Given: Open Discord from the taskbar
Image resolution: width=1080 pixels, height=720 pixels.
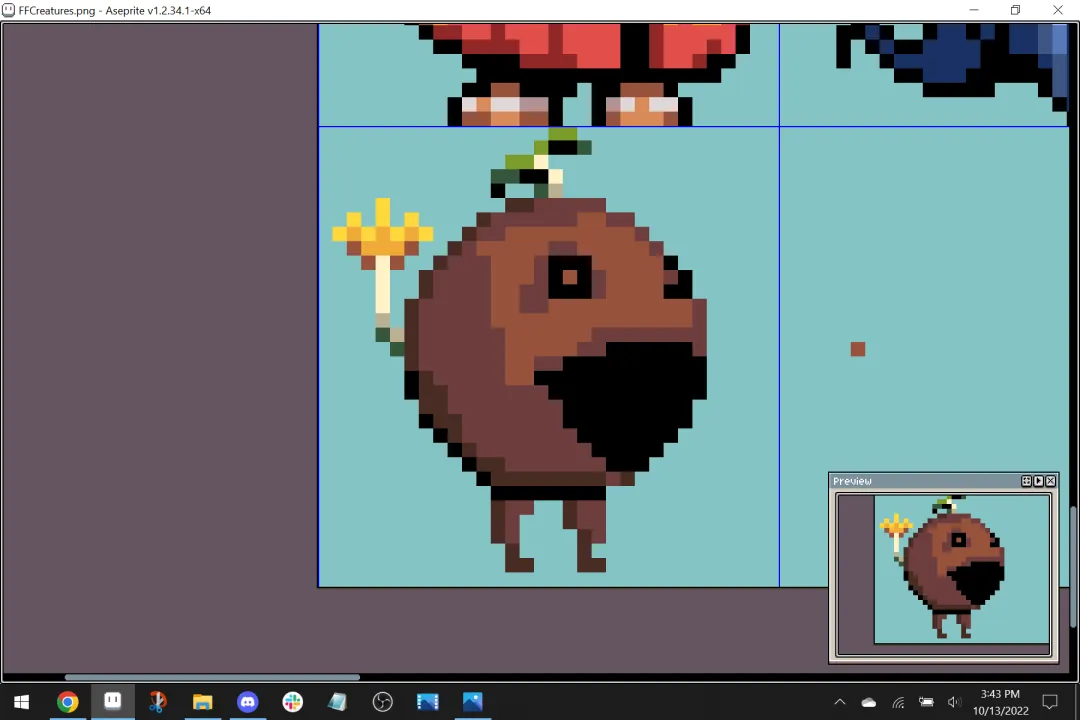Looking at the screenshot, I should pos(248,702).
